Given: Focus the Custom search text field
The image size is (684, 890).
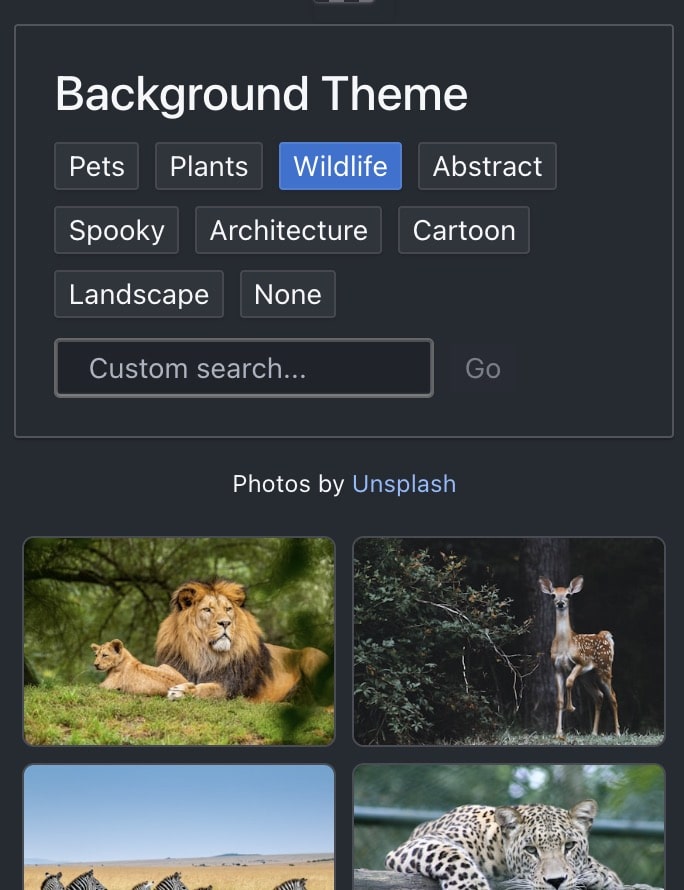Looking at the screenshot, I should (x=244, y=368).
